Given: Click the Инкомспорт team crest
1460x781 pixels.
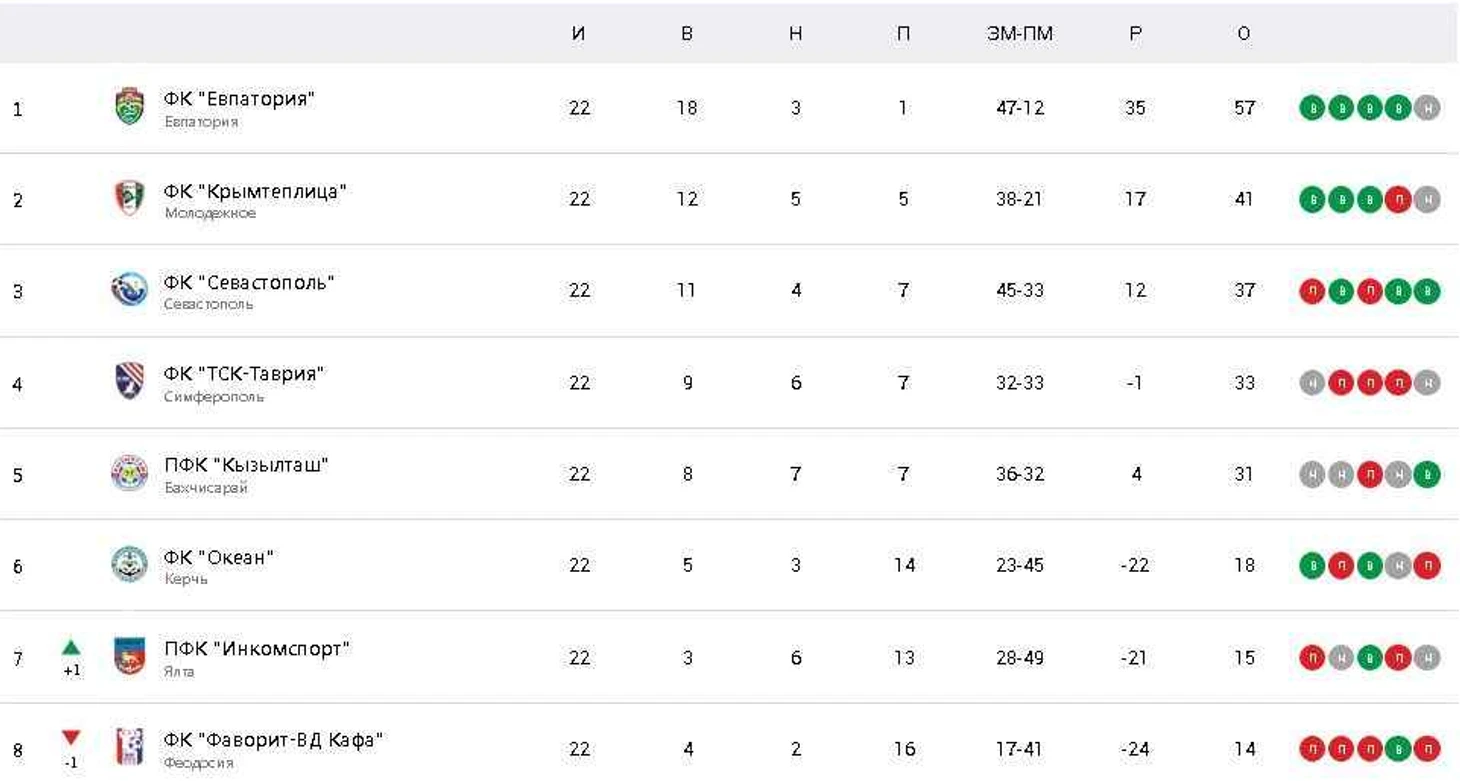Looking at the screenshot, I should click(x=129, y=656).
